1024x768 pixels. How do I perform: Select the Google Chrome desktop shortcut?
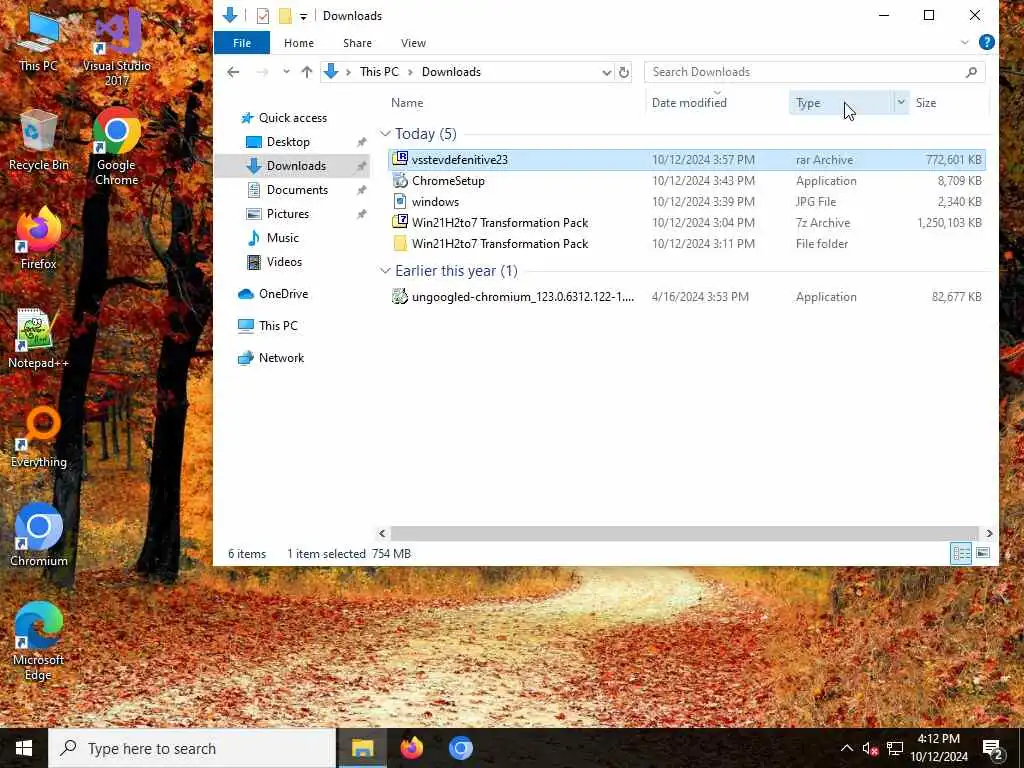click(117, 146)
